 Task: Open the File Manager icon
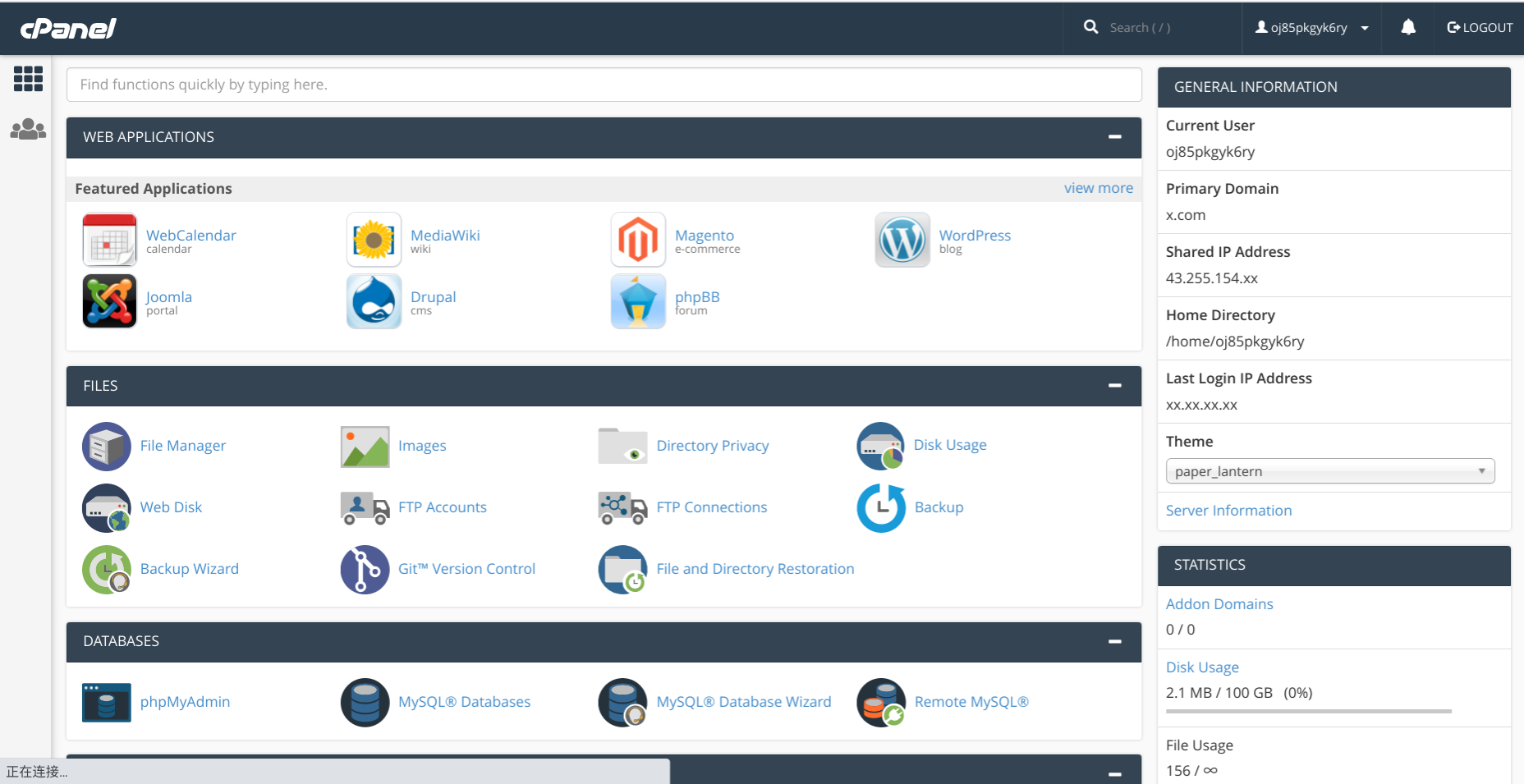(107, 447)
